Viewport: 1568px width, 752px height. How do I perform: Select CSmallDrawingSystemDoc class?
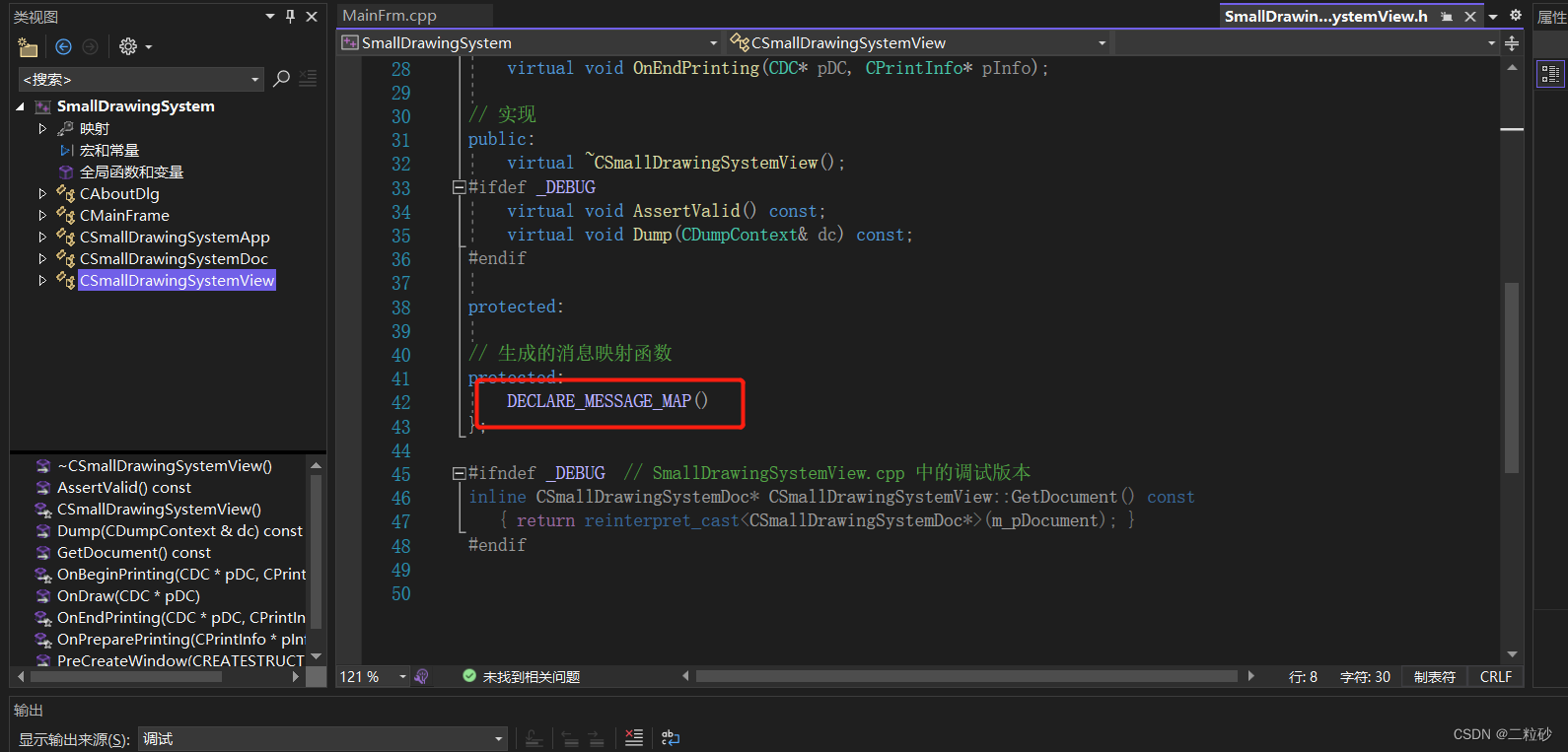coord(174,258)
